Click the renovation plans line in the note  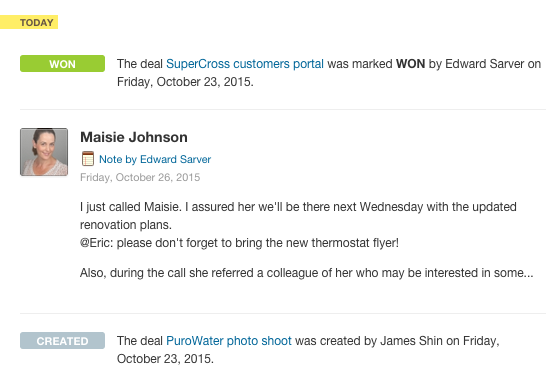126,225
